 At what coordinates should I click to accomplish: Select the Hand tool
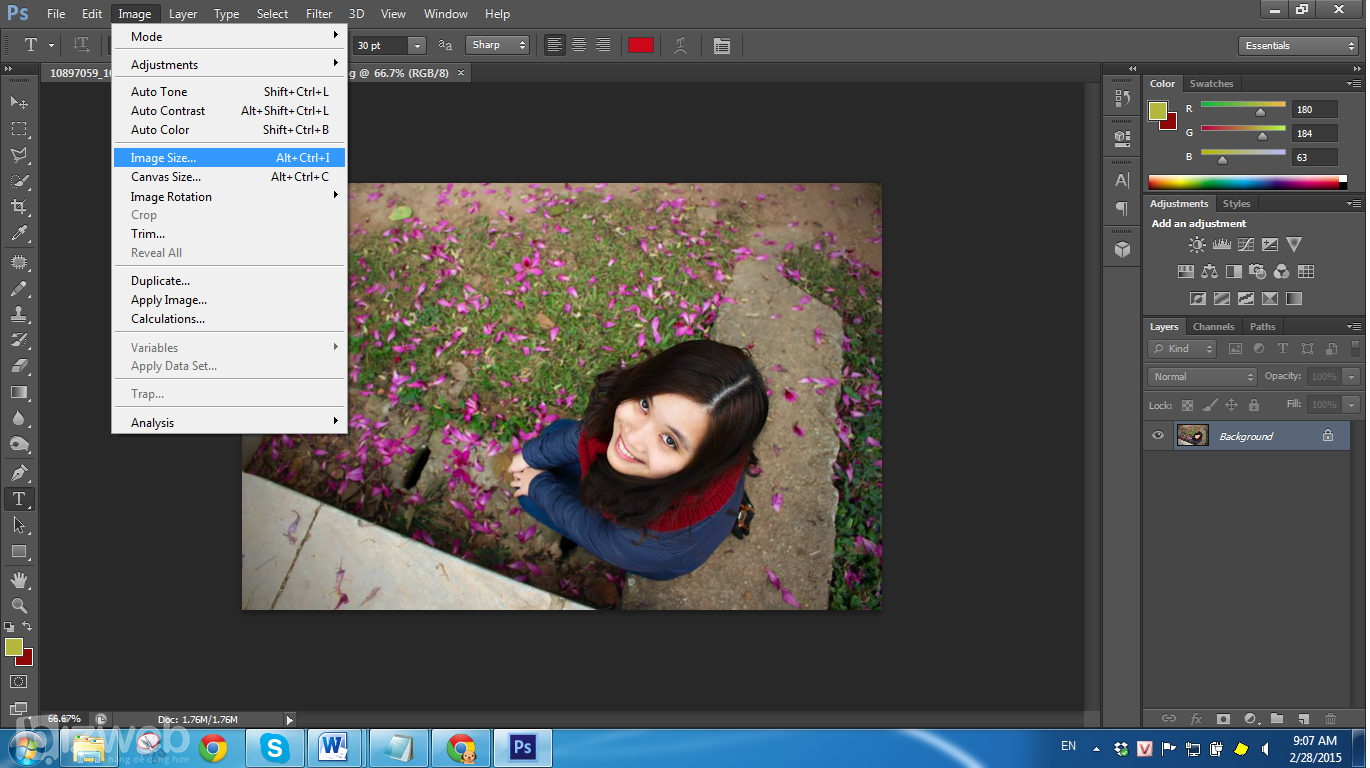pos(18,578)
